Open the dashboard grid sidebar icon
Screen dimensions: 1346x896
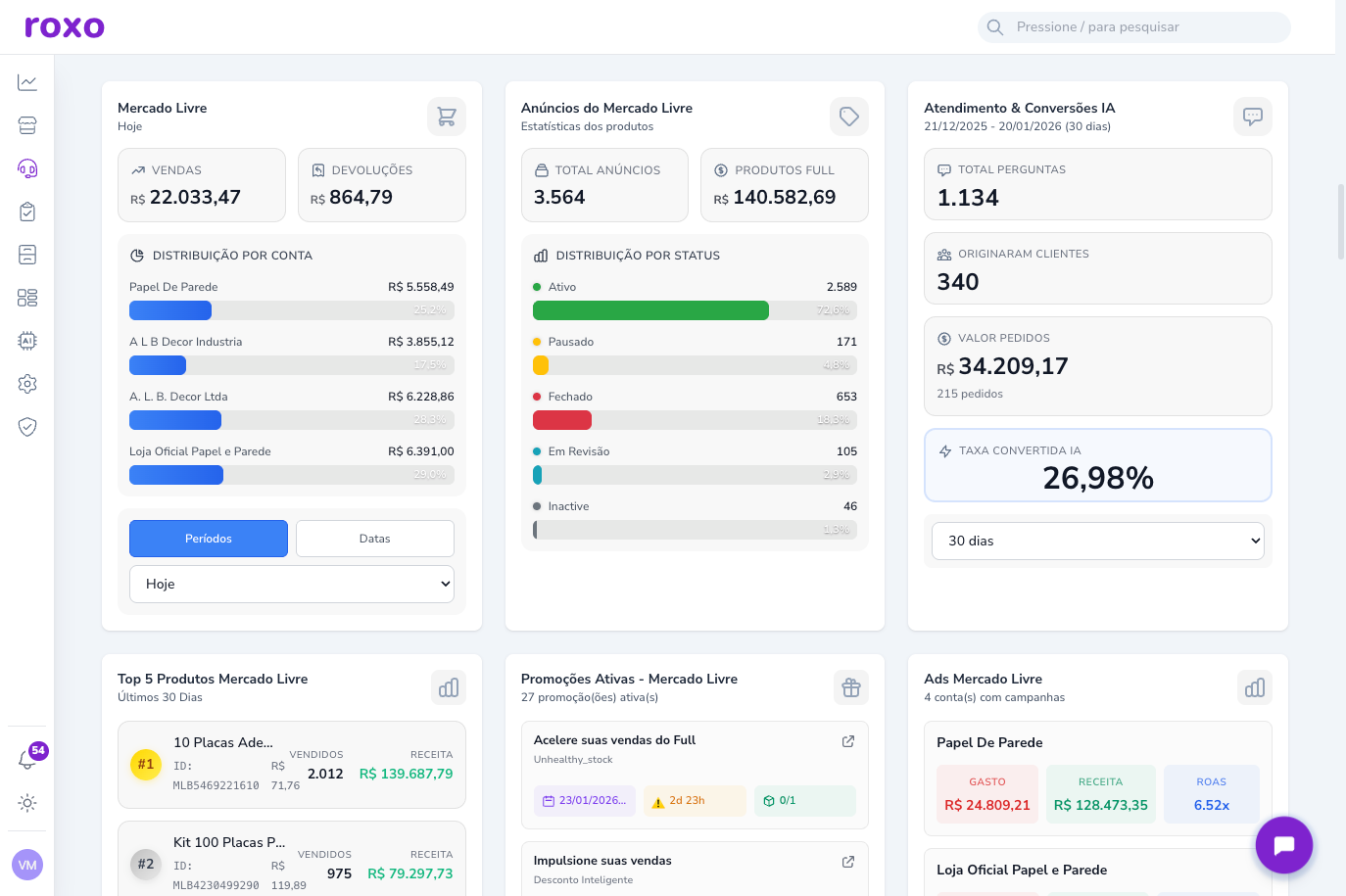pos(27,298)
